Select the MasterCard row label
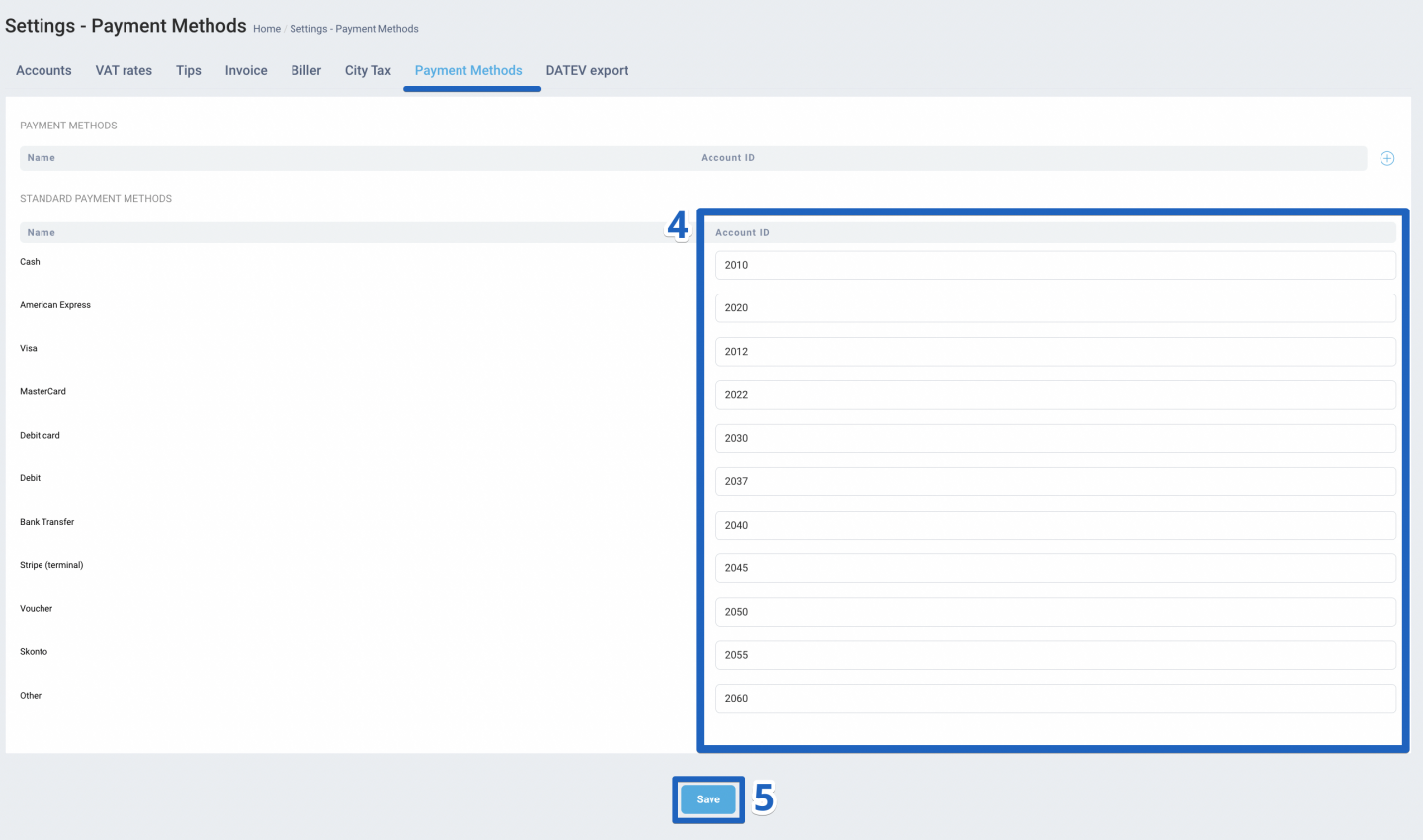 [42, 391]
